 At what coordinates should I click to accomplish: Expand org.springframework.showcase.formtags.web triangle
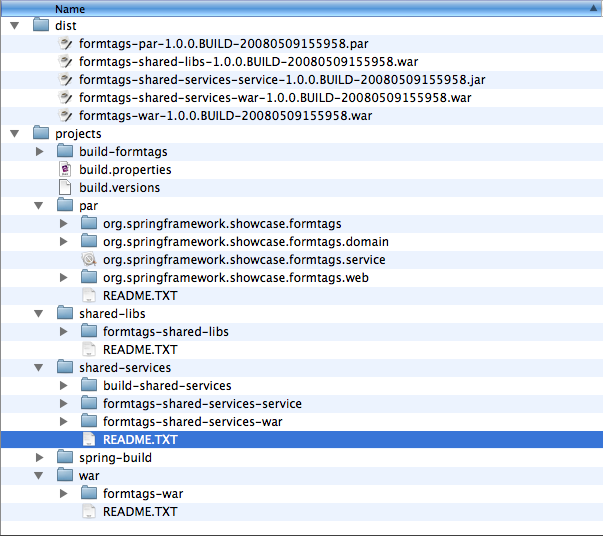(63, 278)
